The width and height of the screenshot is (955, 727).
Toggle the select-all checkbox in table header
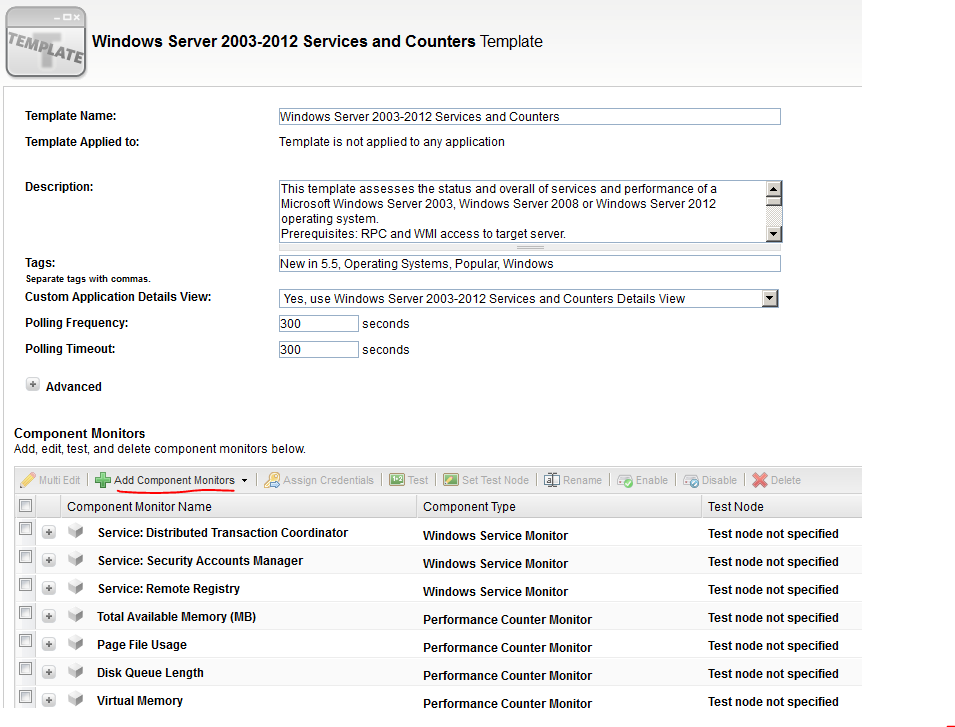click(26, 505)
